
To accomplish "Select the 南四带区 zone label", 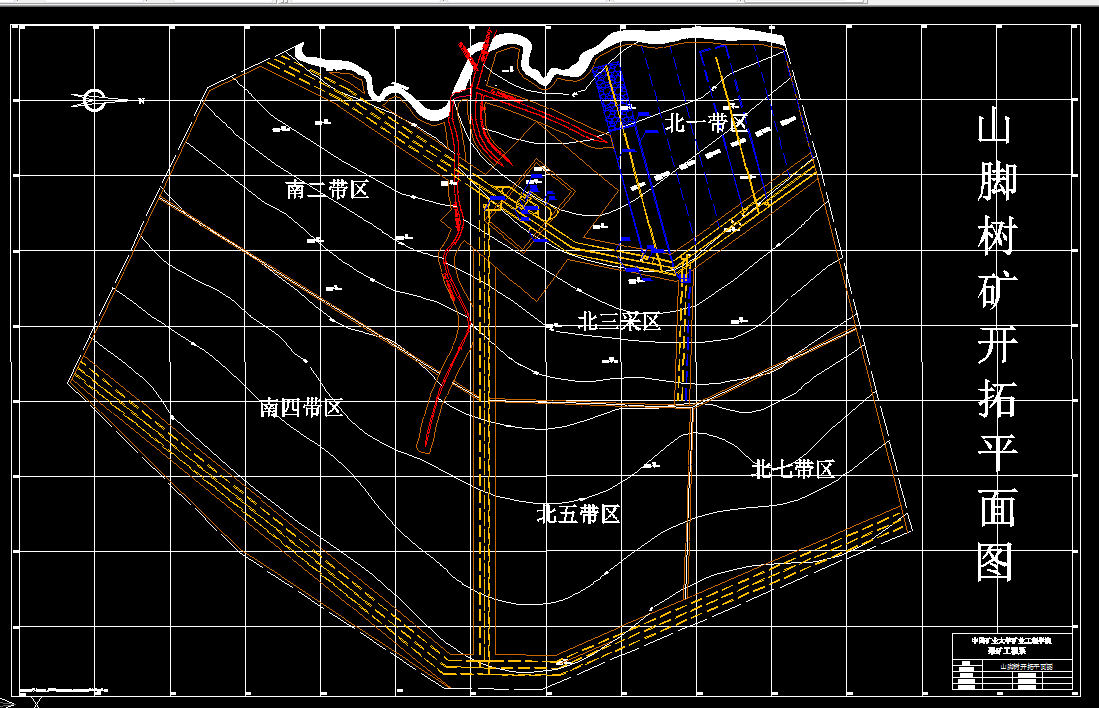I will click(x=301, y=407).
